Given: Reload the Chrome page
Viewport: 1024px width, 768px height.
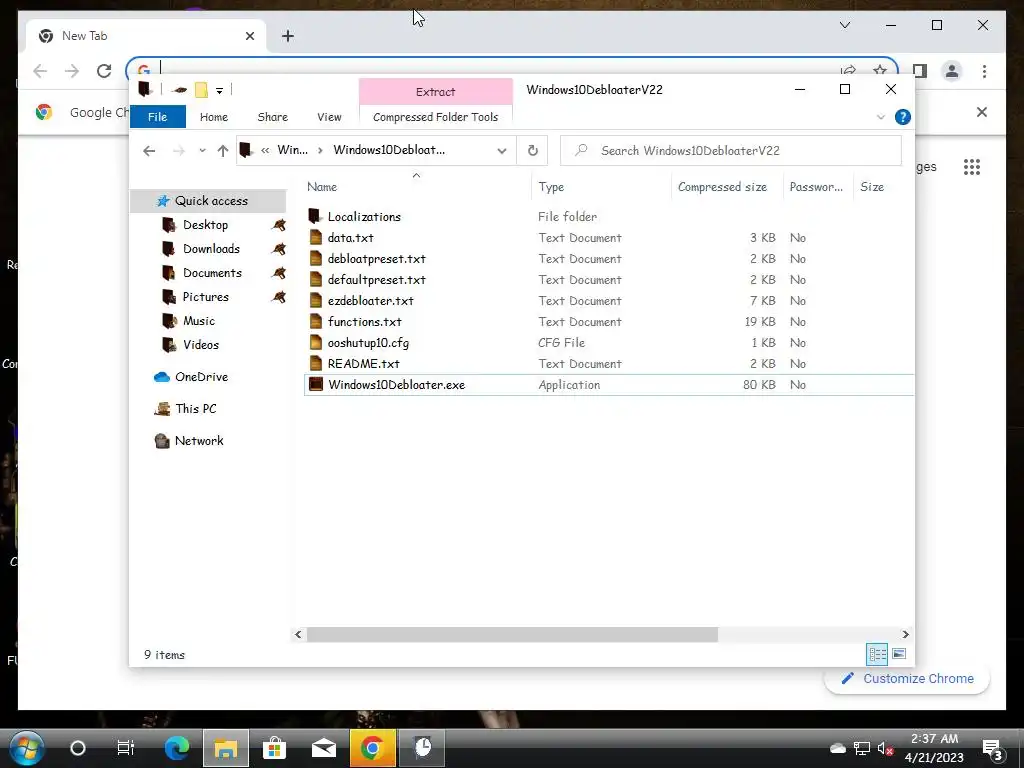Looking at the screenshot, I should coord(104,71).
